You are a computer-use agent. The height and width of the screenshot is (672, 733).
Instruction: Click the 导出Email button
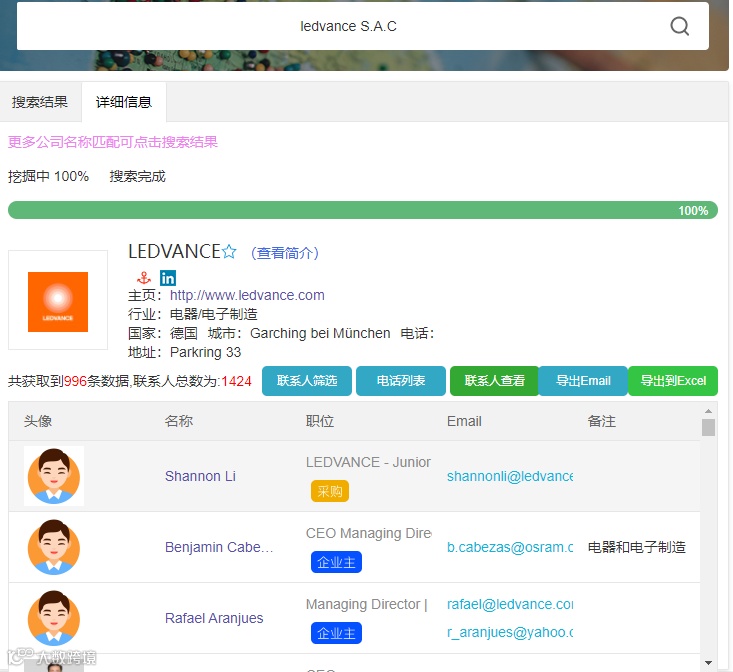[583, 381]
